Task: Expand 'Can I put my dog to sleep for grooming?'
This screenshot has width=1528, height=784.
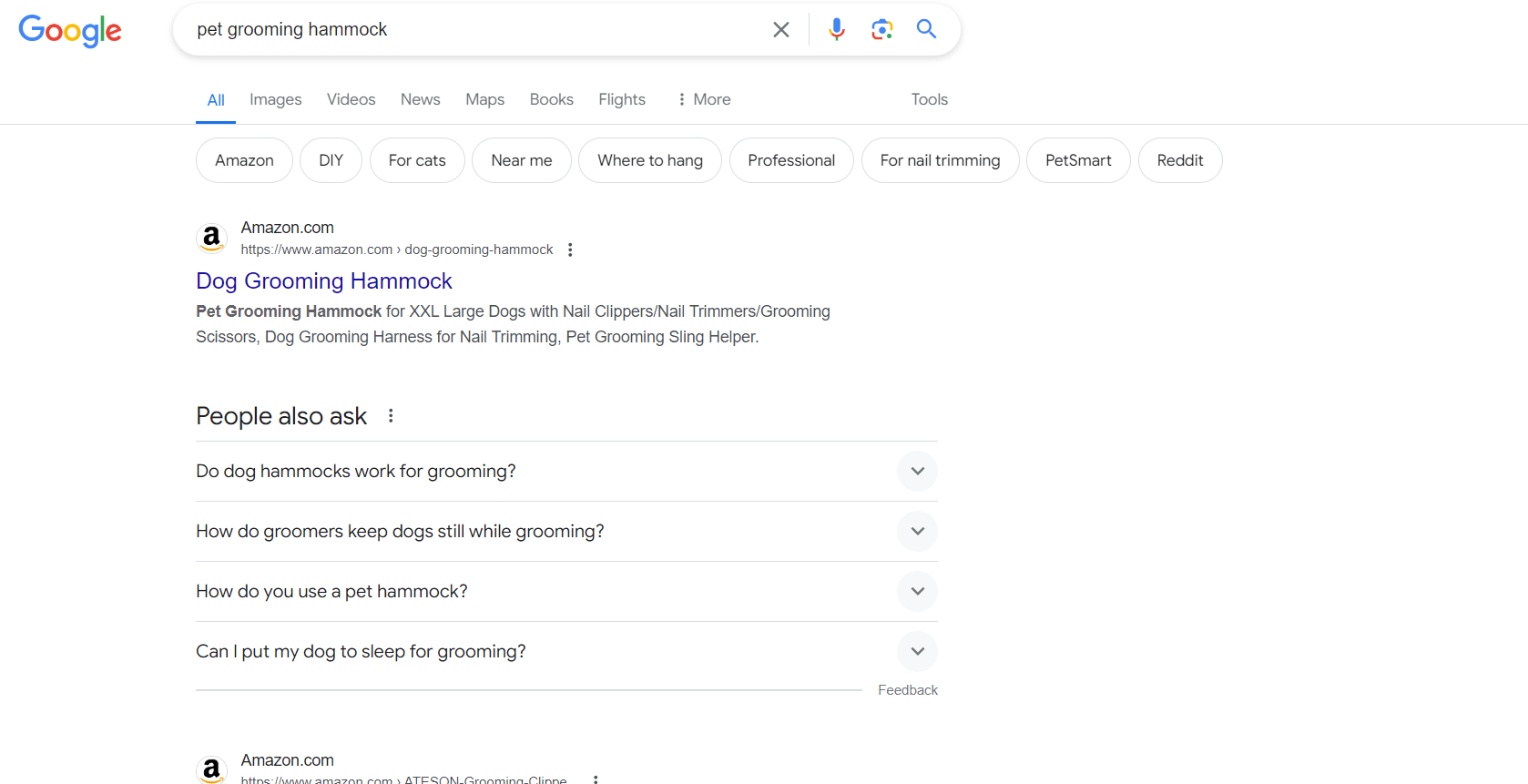Action: click(x=566, y=651)
